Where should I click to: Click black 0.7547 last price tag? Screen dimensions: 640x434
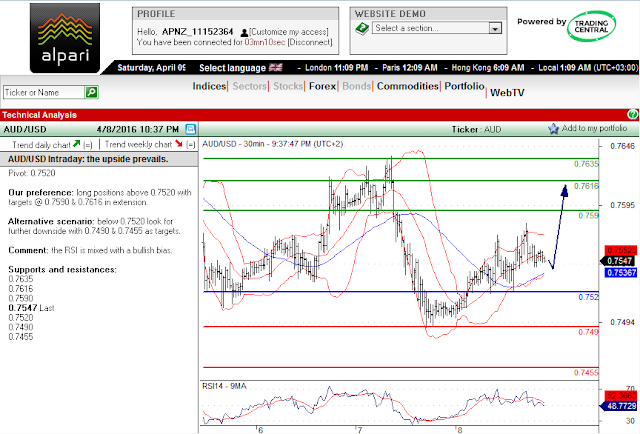tap(619, 261)
